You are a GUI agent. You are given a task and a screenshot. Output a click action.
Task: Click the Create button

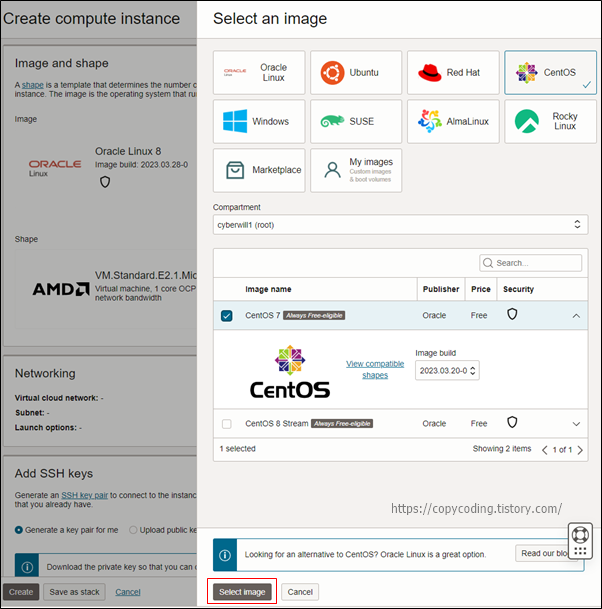pos(21,592)
